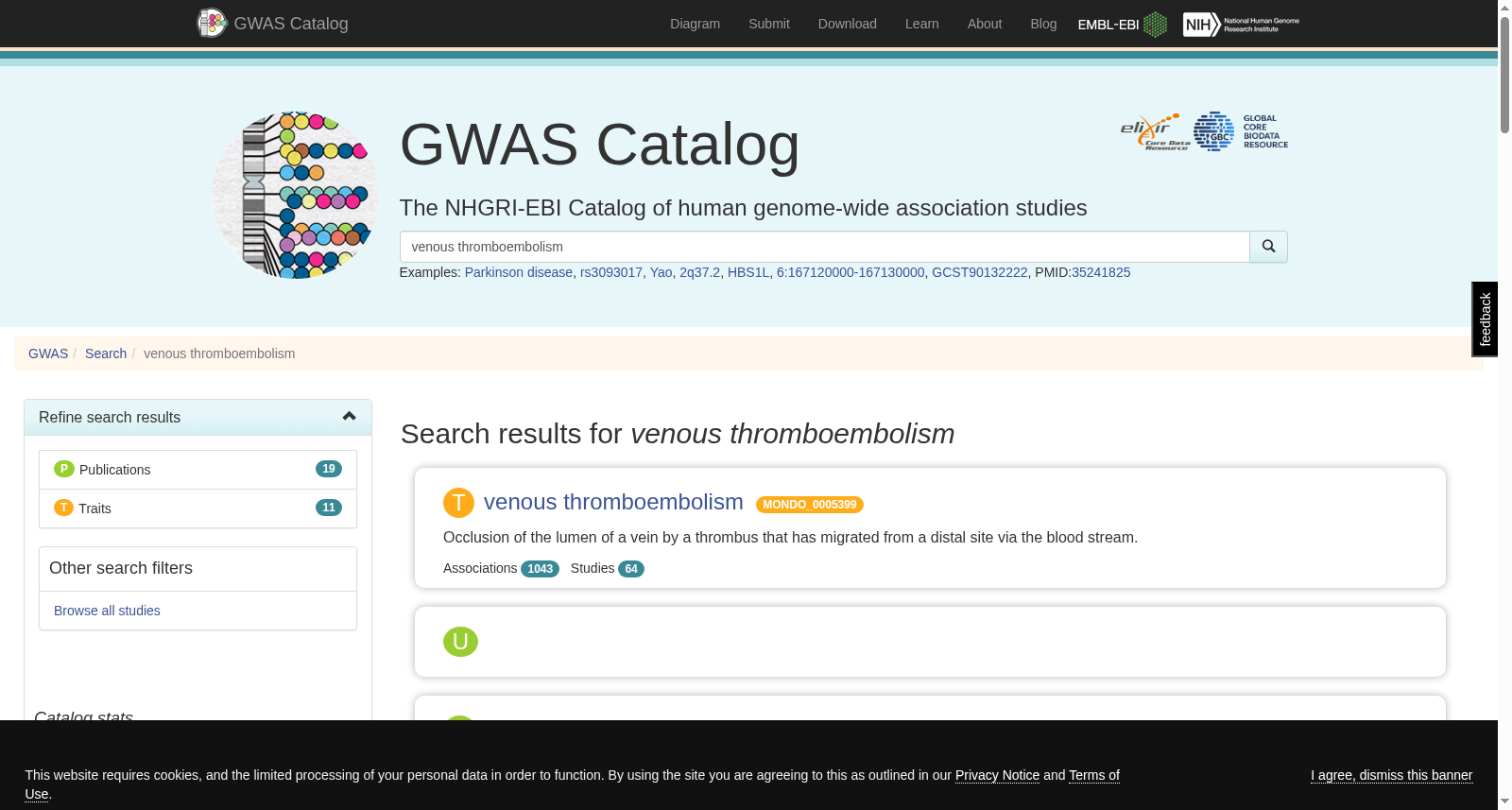Click I agree, dismiss this banner
Screen dimensions: 1512x810
point(1391,775)
